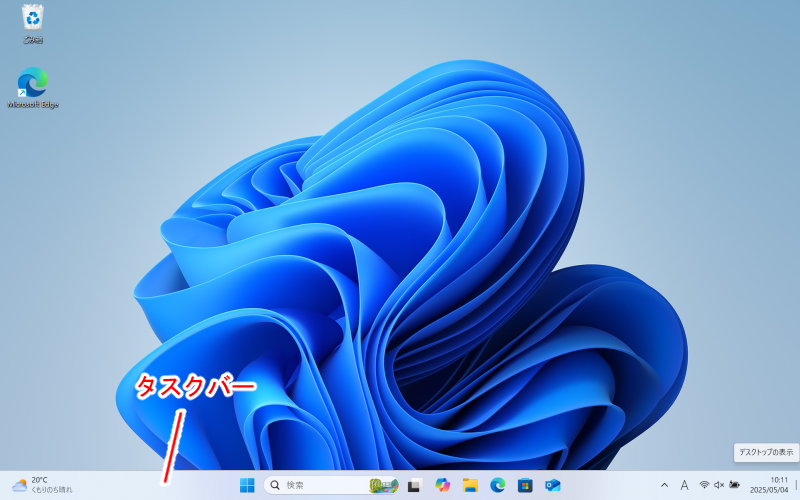800x500 pixels.
Task: Open Task View from the taskbar
Action: pos(414,485)
